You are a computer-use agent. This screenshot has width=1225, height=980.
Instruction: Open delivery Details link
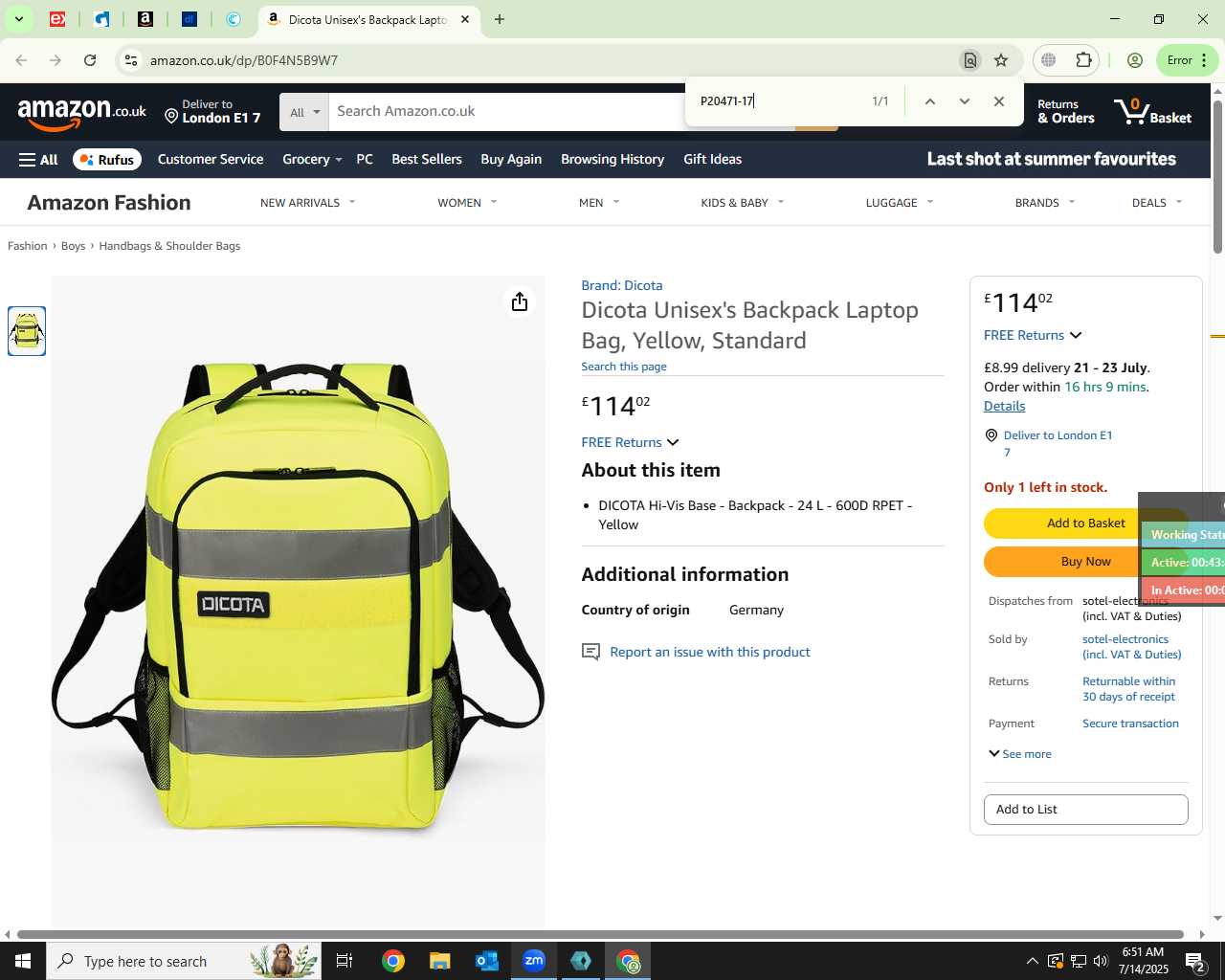tap(1005, 406)
